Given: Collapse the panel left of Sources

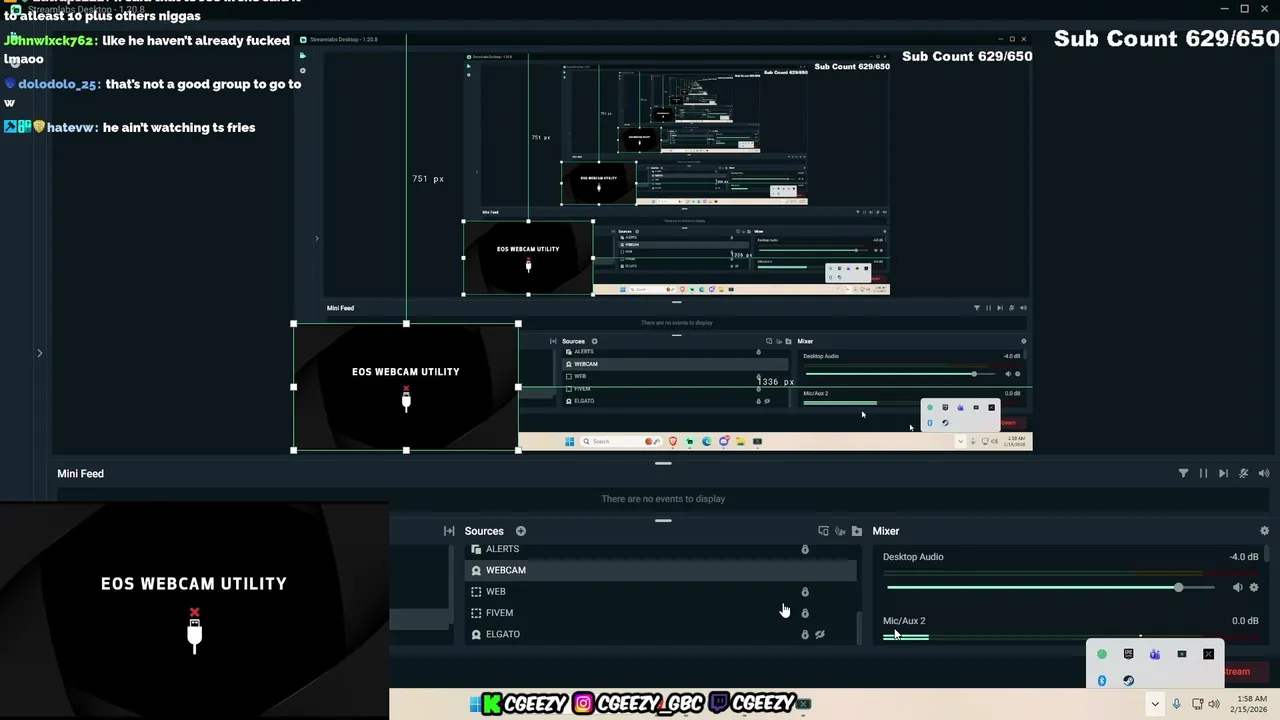Looking at the screenshot, I should (449, 531).
